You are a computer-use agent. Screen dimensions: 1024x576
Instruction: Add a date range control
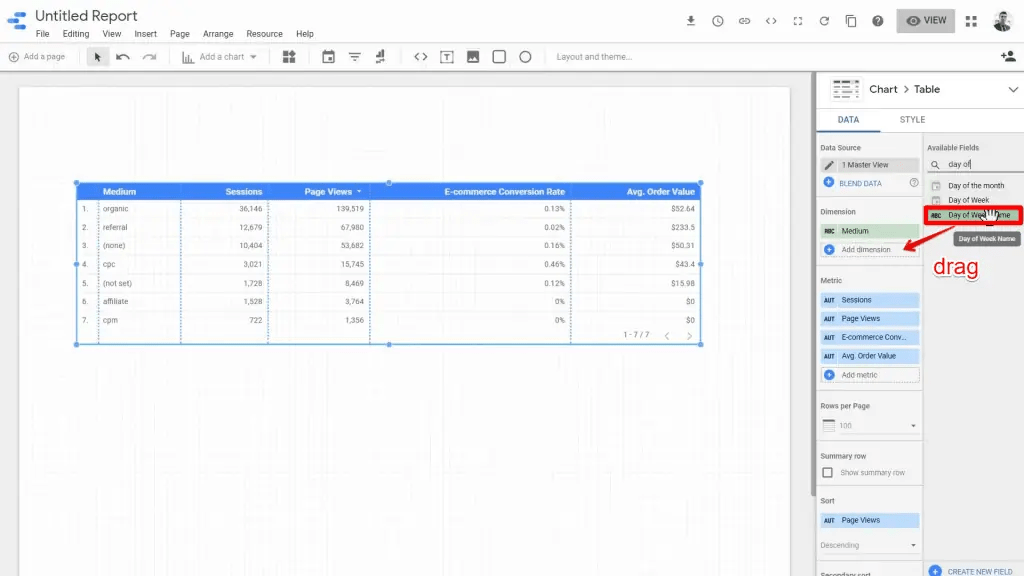click(327, 57)
